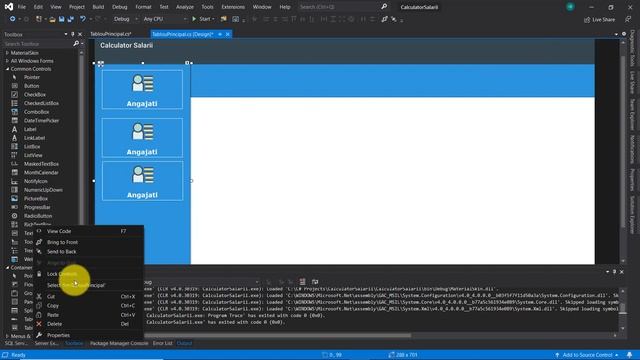The width and height of the screenshot is (640, 360).
Task: Click the second Angajati card in designer
Action: pyautogui.click(x=142, y=138)
